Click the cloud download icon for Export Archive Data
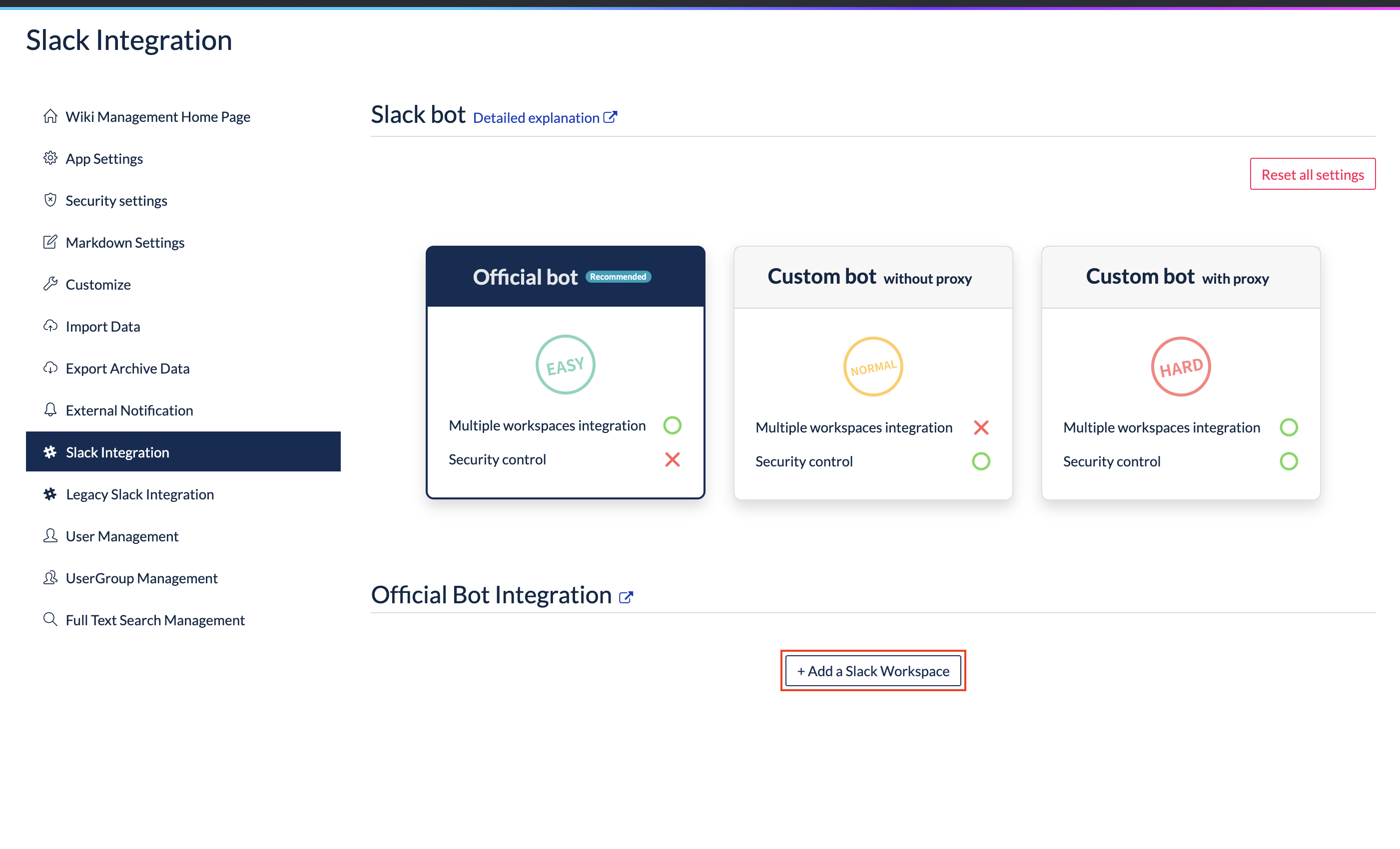Image resolution: width=1400 pixels, height=849 pixels. pyautogui.click(x=50, y=368)
